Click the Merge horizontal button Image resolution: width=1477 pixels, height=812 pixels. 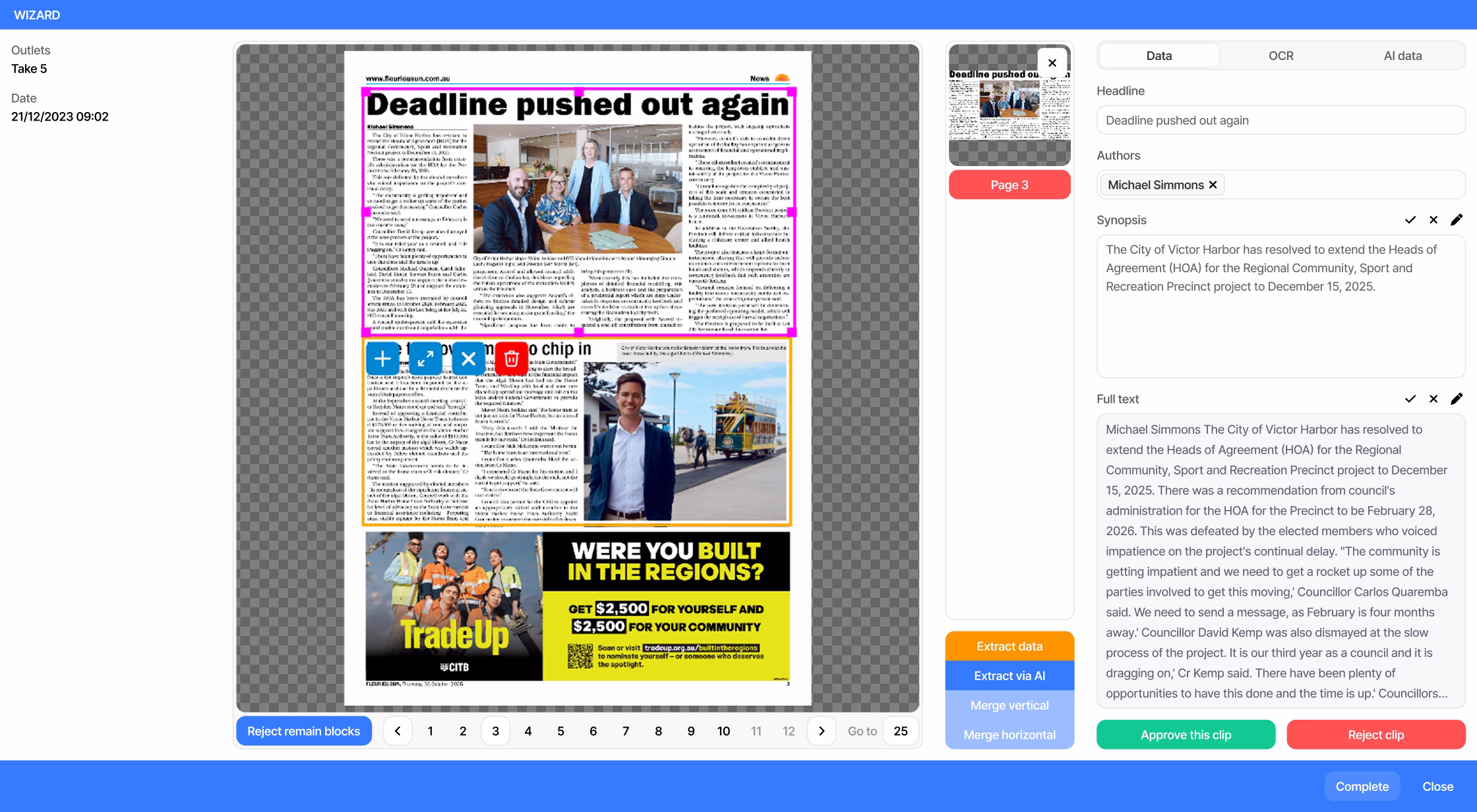click(1010, 735)
